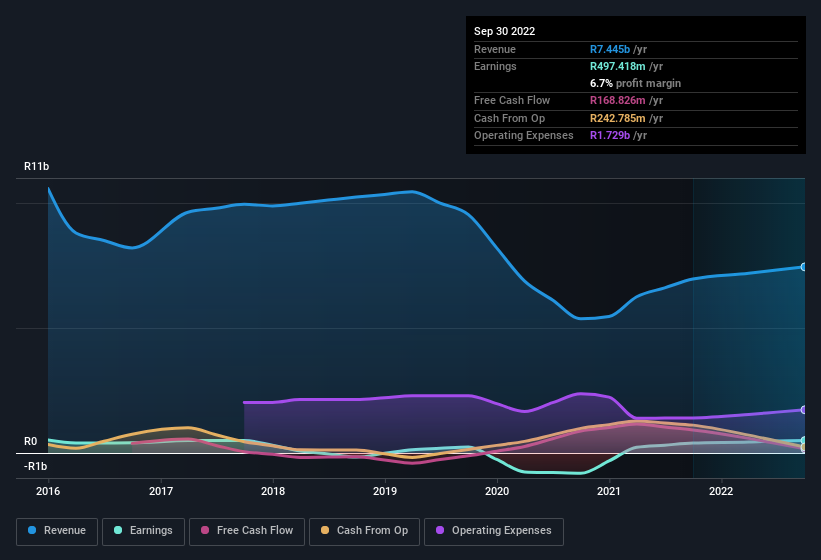Select the R242.785m cash from op value

[x=617, y=118]
